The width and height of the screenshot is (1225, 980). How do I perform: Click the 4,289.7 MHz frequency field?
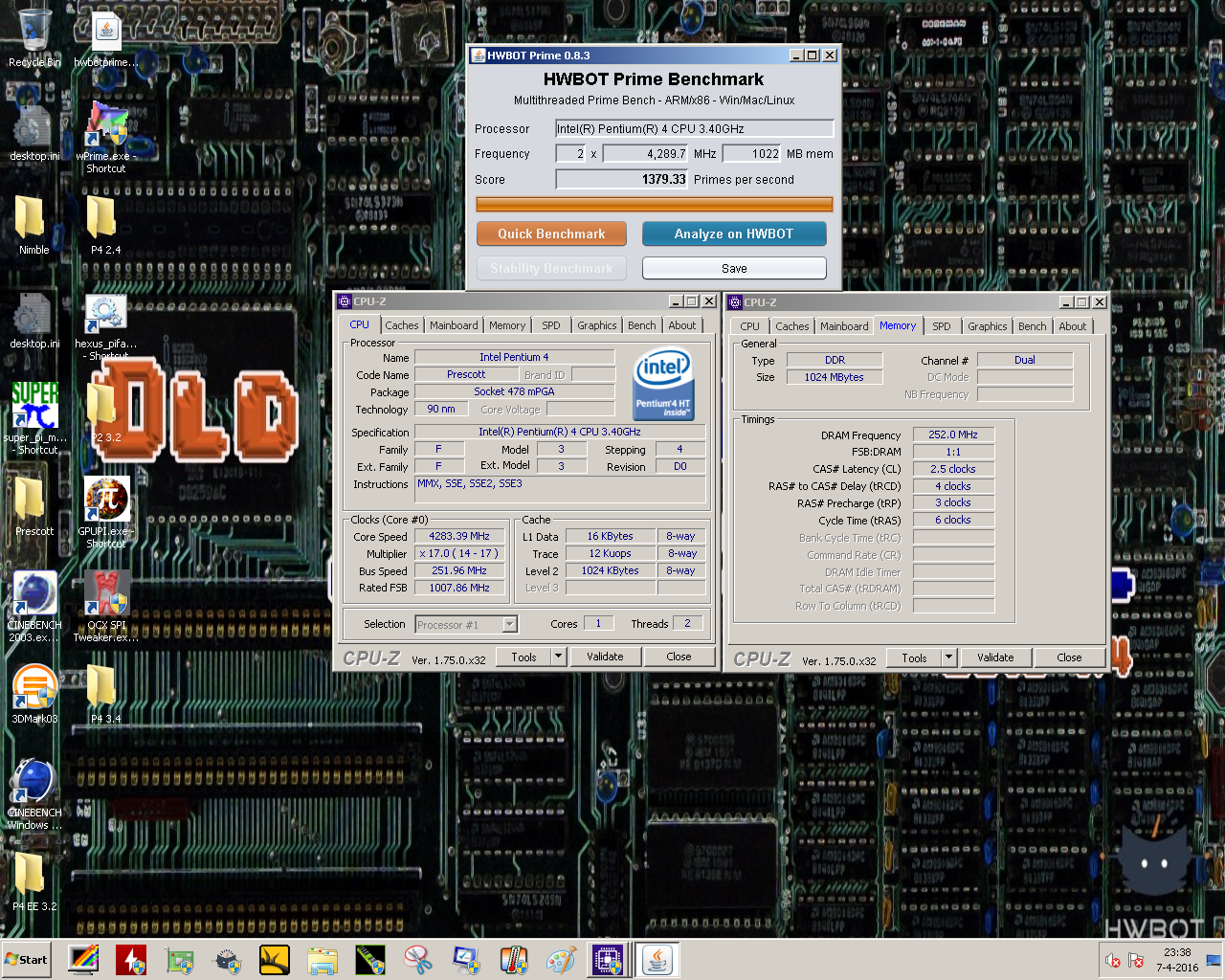point(645,153)
